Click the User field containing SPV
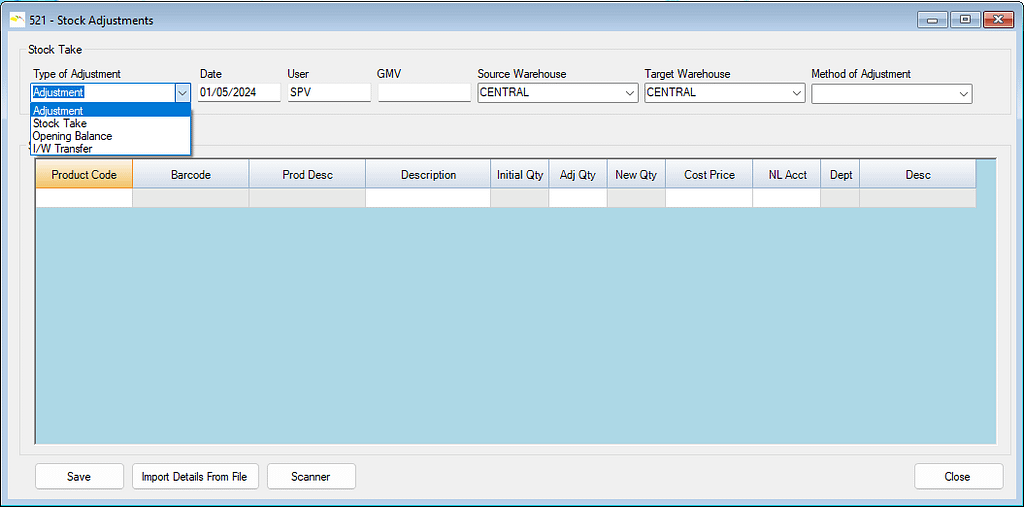Viewport: 1024px width, 507px height. tap(328, 93)
